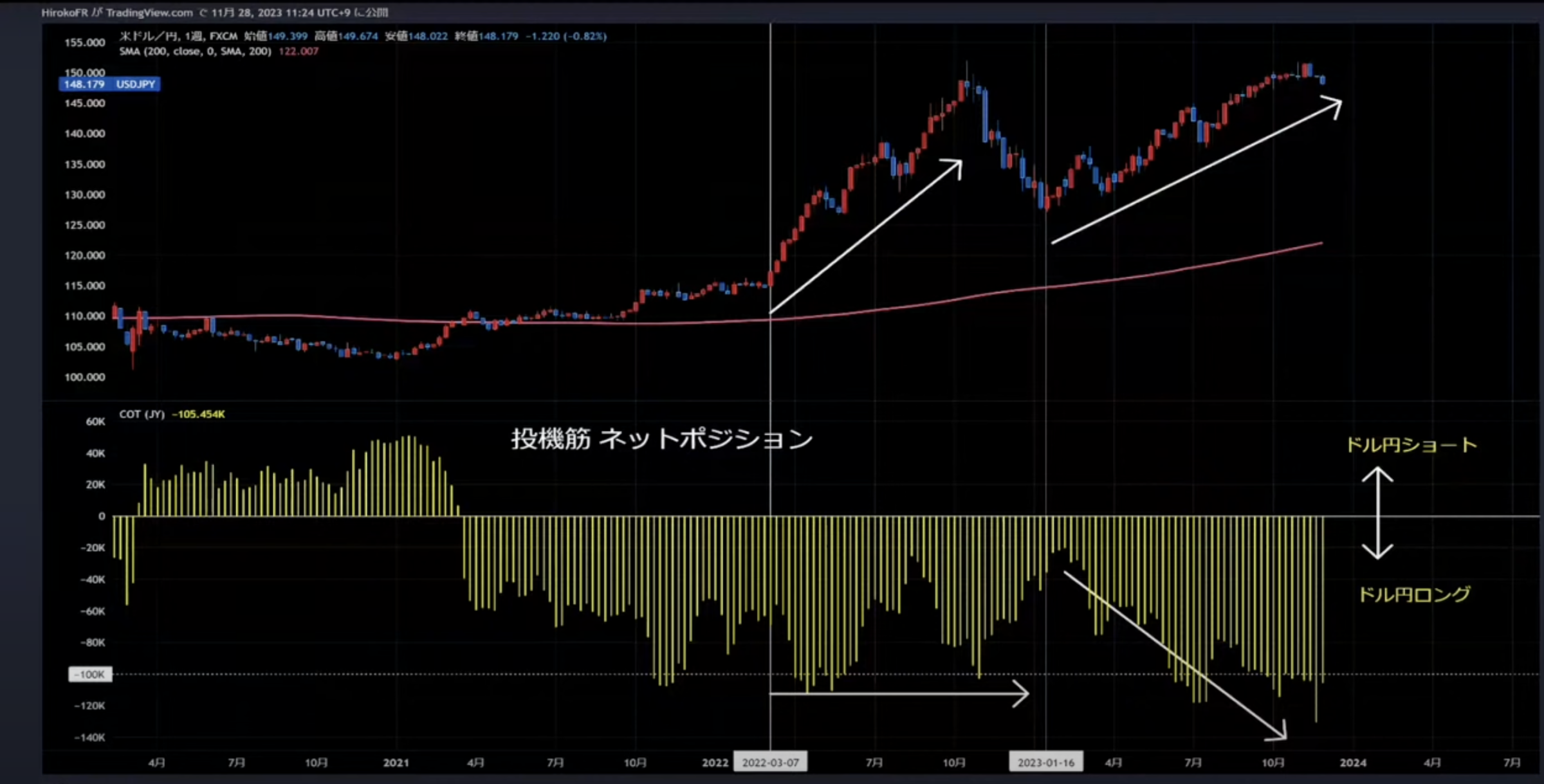Select the 2022-03-07 date marker label

click(x=770, y=761)
